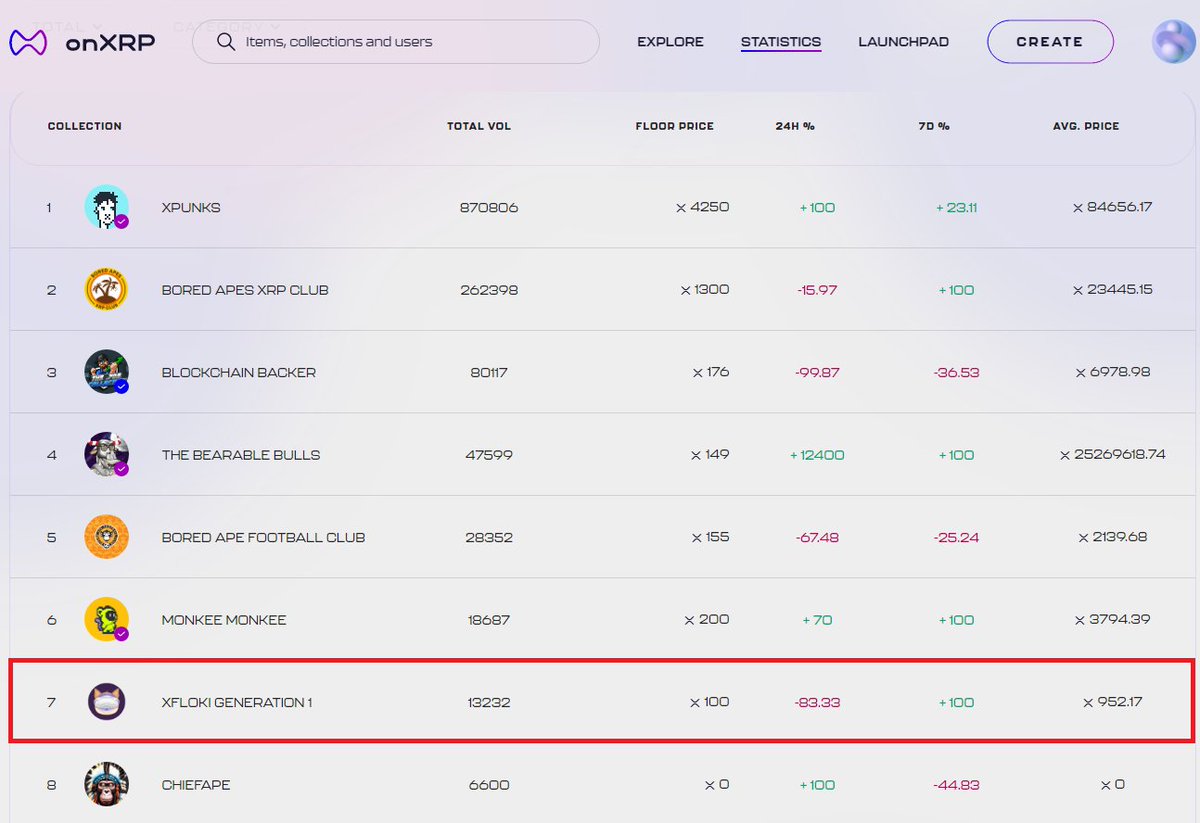Click the 24H change -15.97
This screenshot has height=823, width=1200.
coord(817,290)
